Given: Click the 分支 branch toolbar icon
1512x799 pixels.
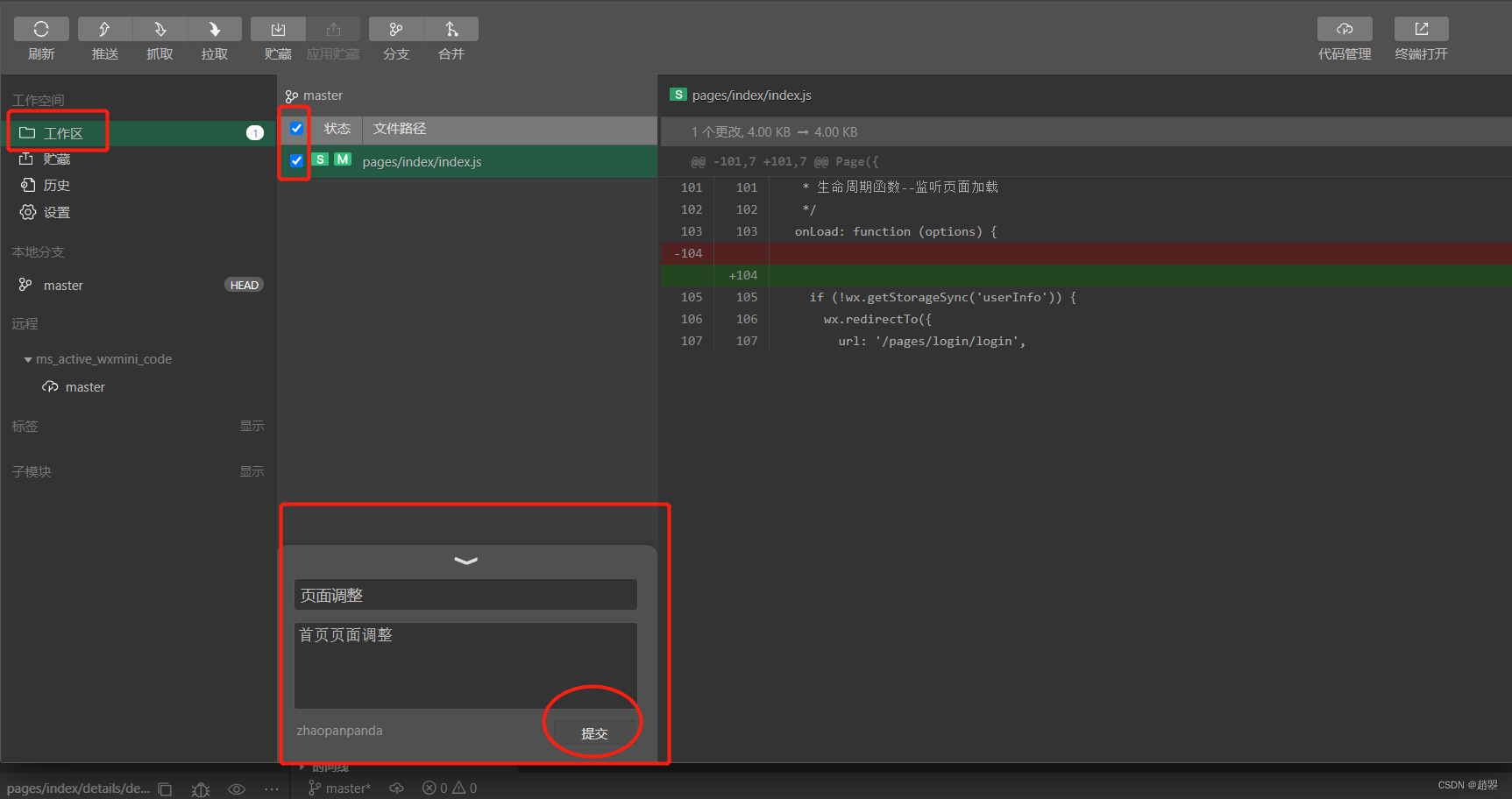Looking at the screenshot, I should 396,29.
